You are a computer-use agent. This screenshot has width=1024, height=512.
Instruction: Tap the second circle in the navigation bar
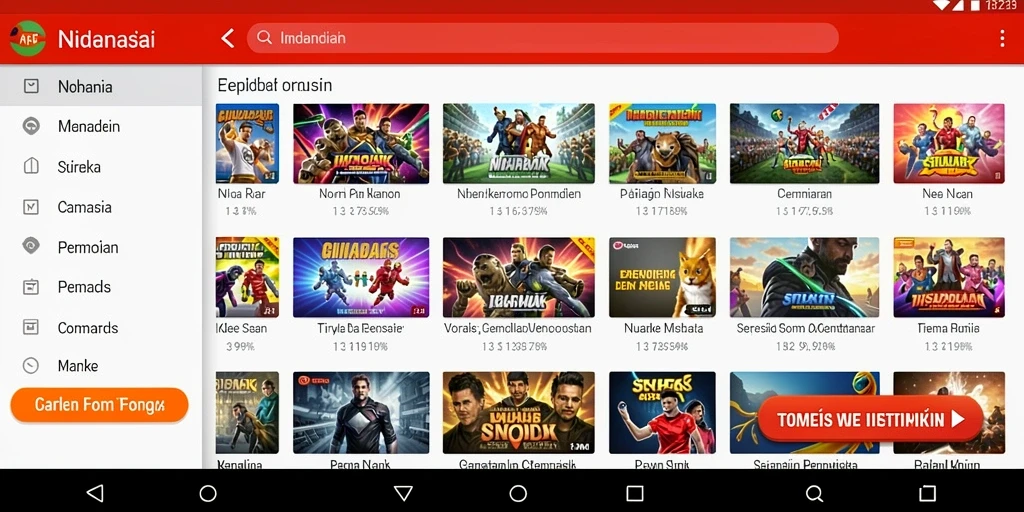click(x=518, y=493)
